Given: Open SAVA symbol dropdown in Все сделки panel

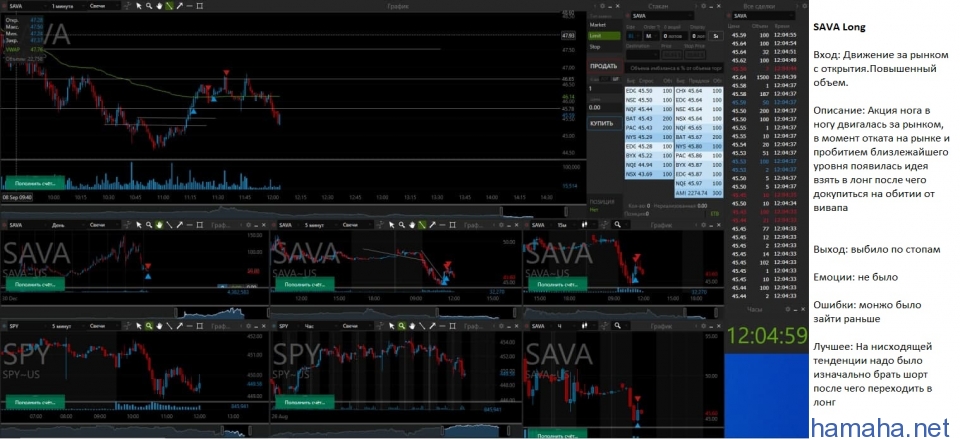Looking at the screenshot, I should tap(763, 16).
